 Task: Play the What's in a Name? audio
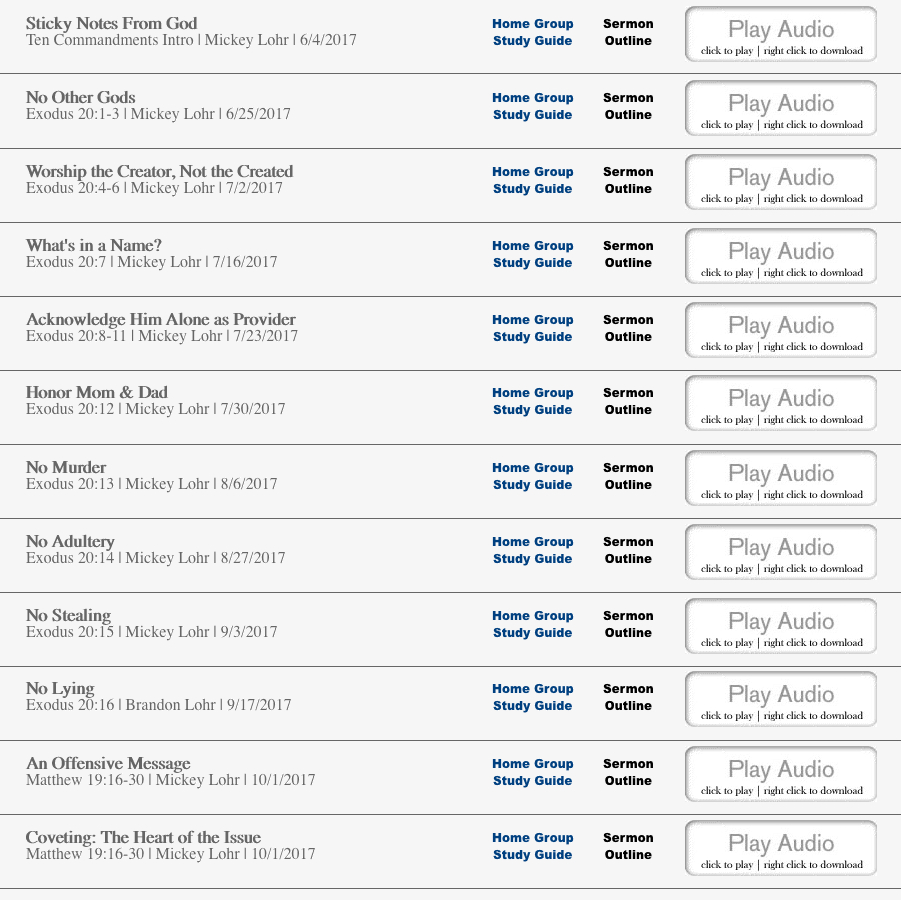point(781,257)
